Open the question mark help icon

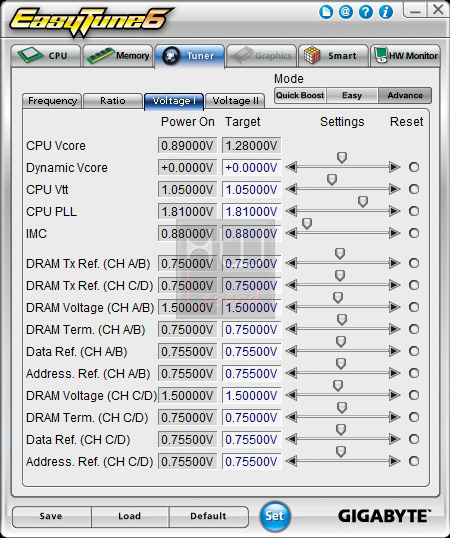coord(366,12)
